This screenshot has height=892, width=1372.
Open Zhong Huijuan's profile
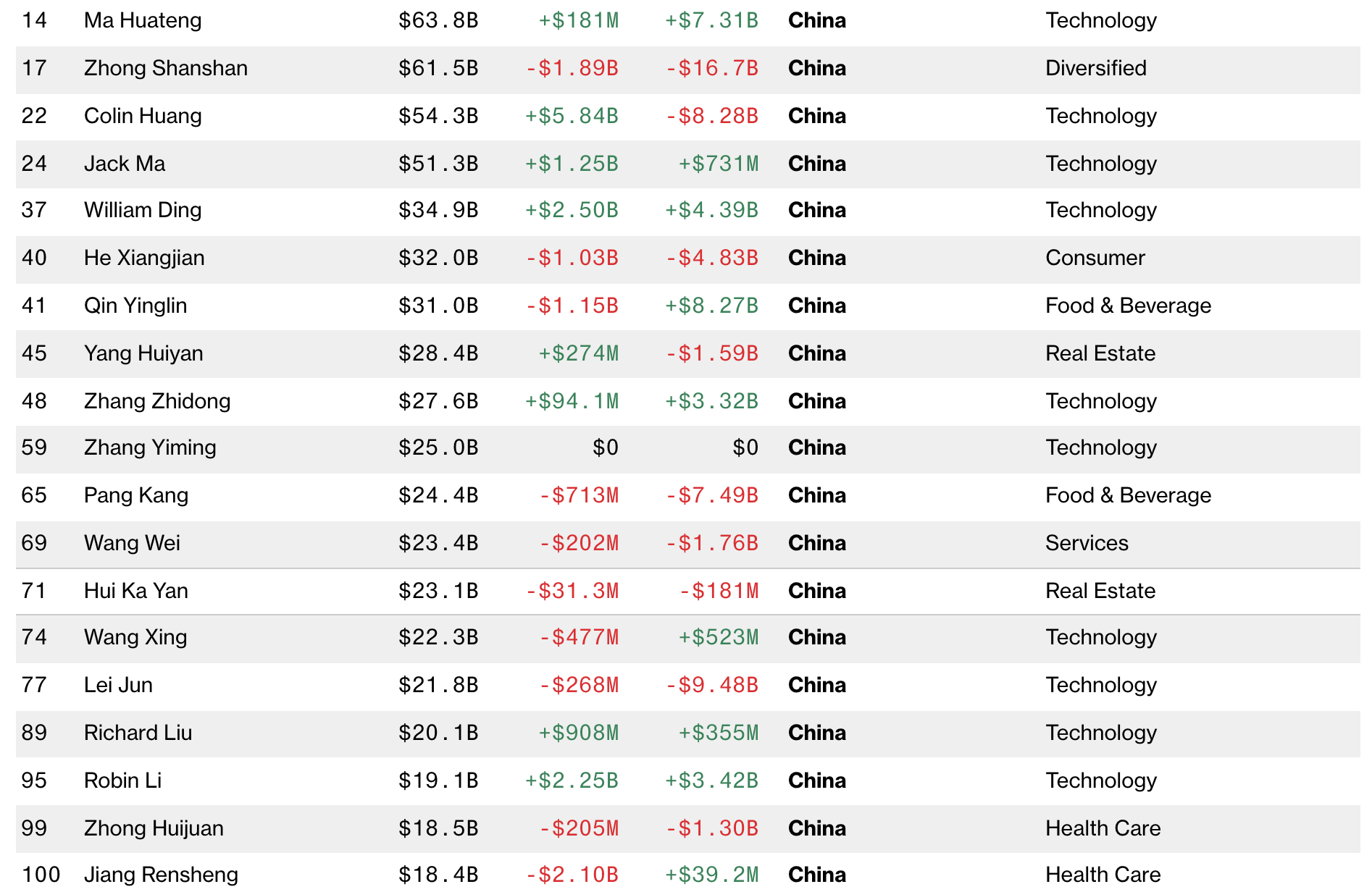click(x=154, y=828)
